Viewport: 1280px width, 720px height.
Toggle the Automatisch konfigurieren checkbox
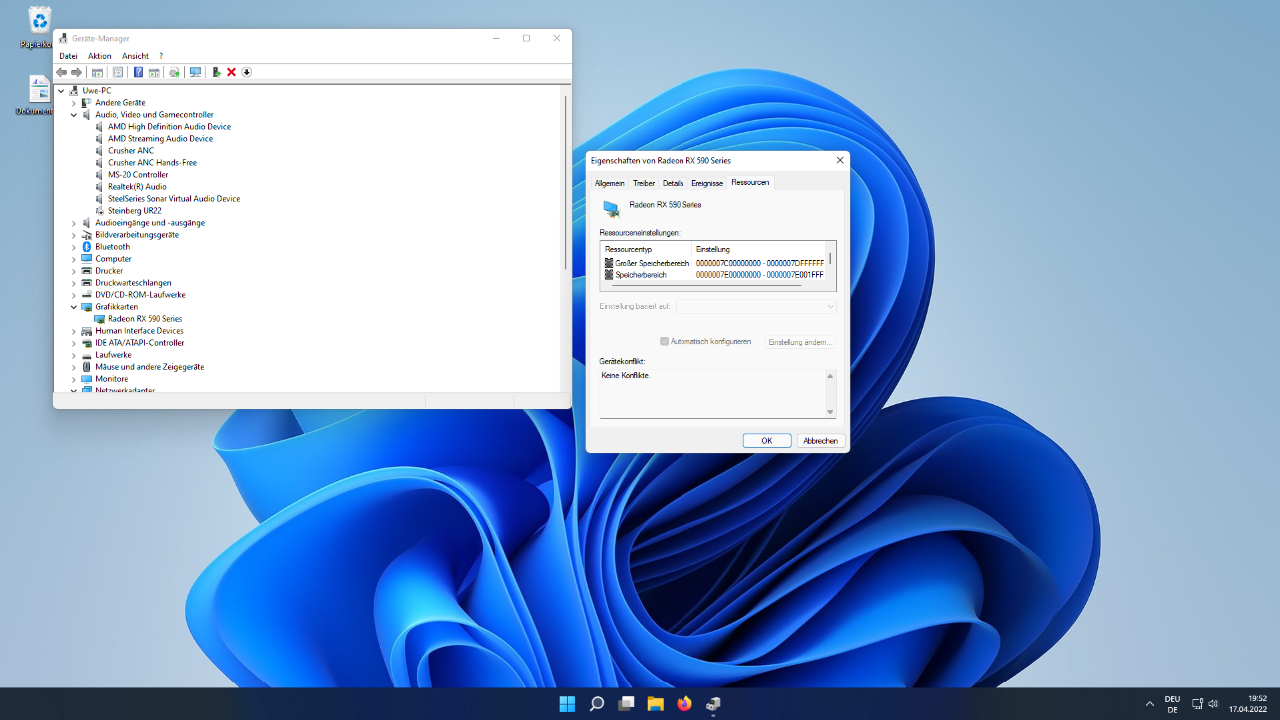click(665, 341)
